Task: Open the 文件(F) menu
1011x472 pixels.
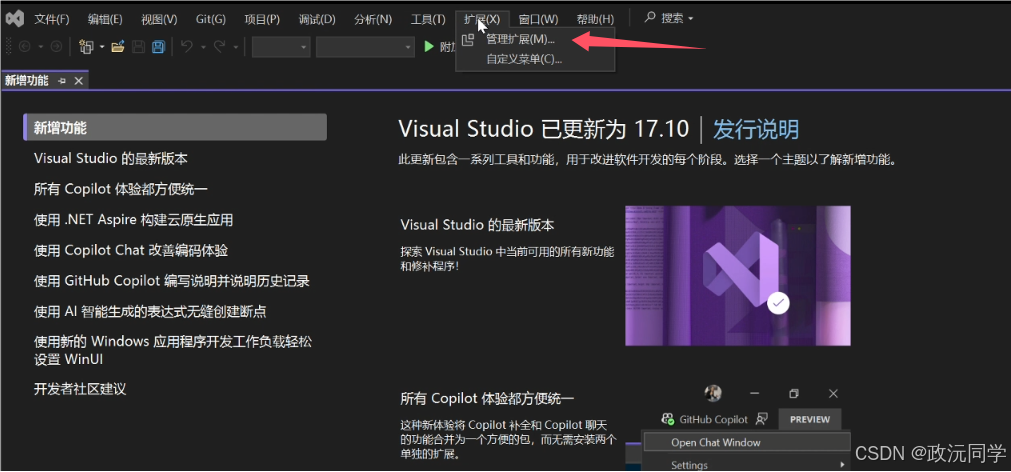Action: (52, 19)
